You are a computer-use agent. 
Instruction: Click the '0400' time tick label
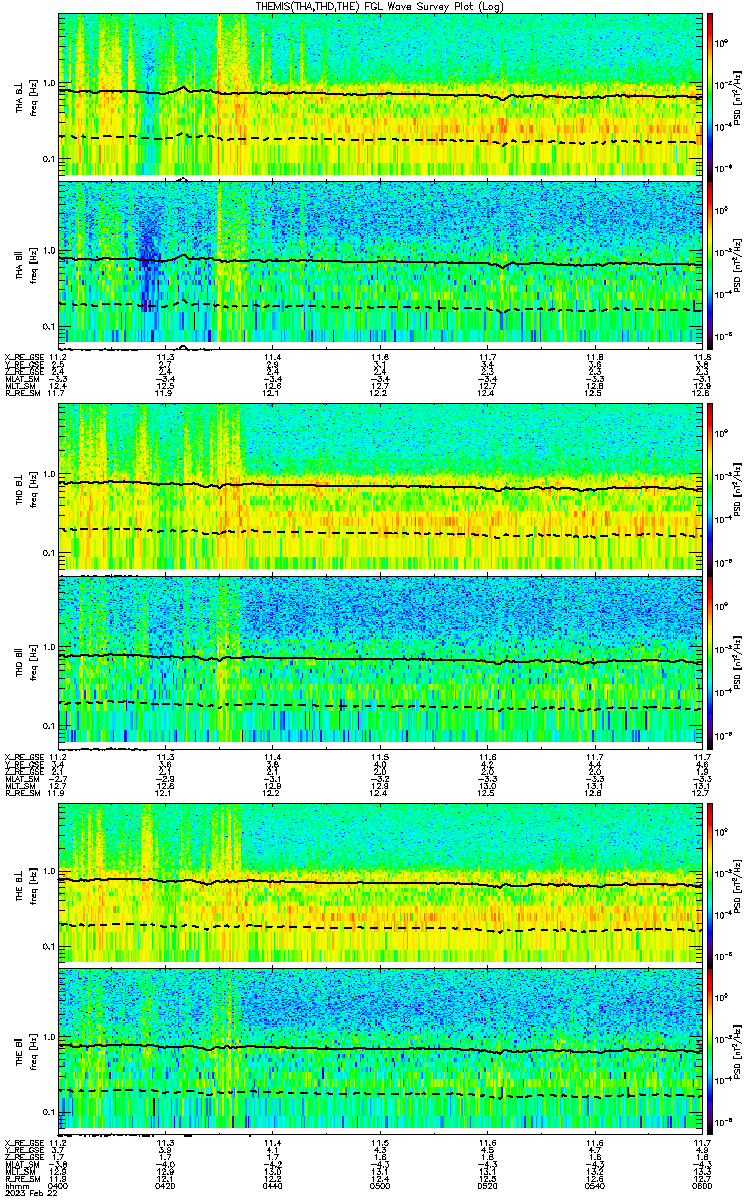click(x=59, y=1185)
